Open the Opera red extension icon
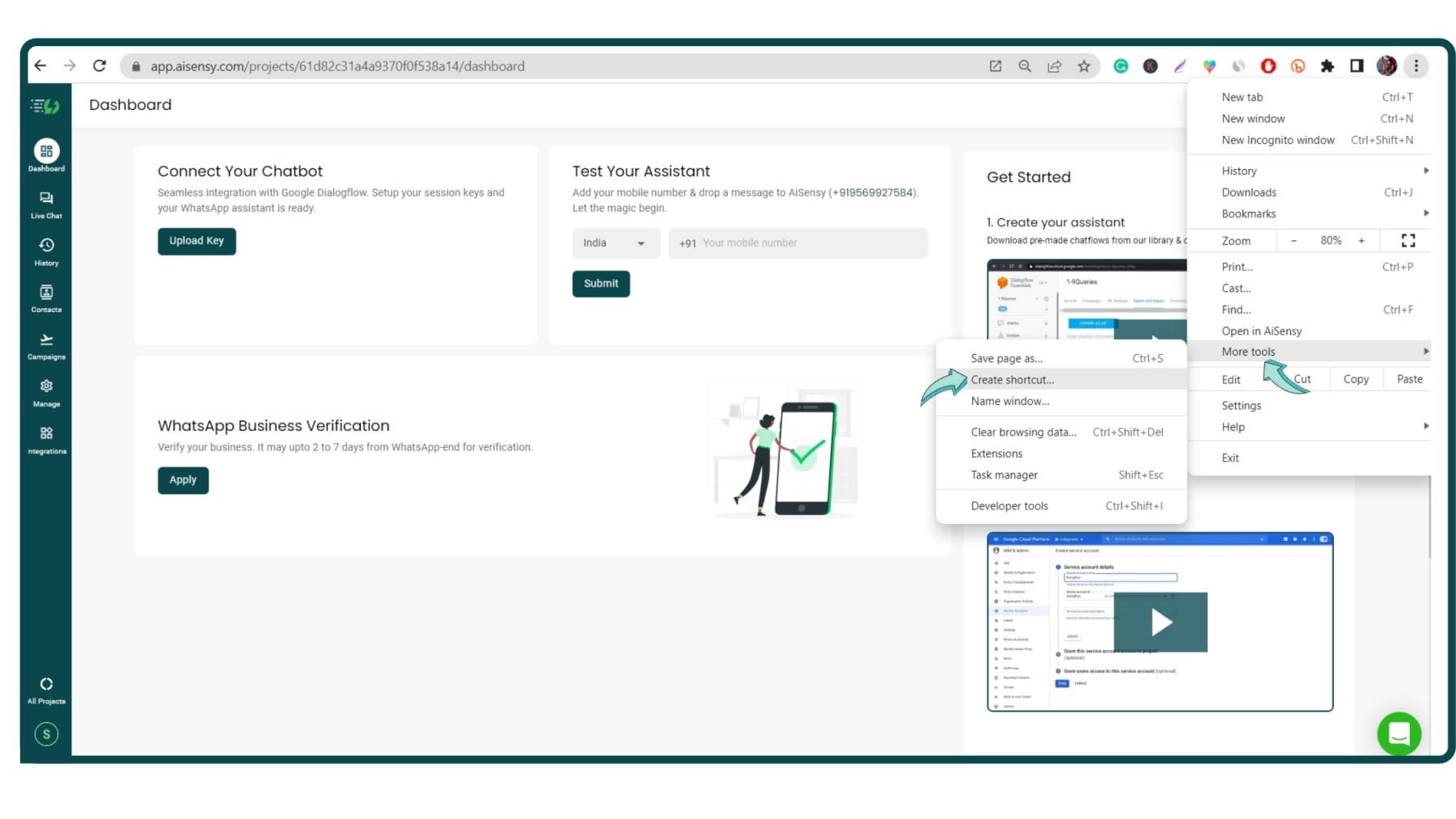 tap(1268, 66)
